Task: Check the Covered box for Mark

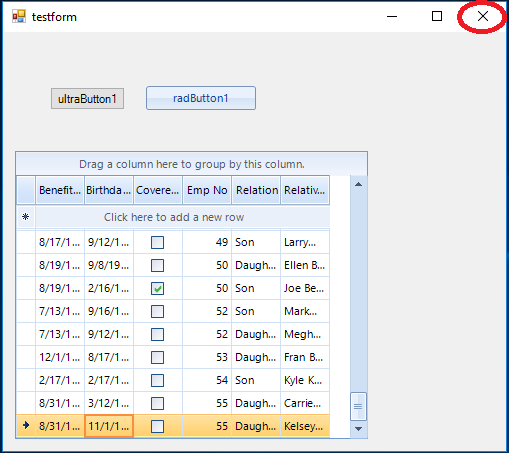Action: [x=157, y=311]
